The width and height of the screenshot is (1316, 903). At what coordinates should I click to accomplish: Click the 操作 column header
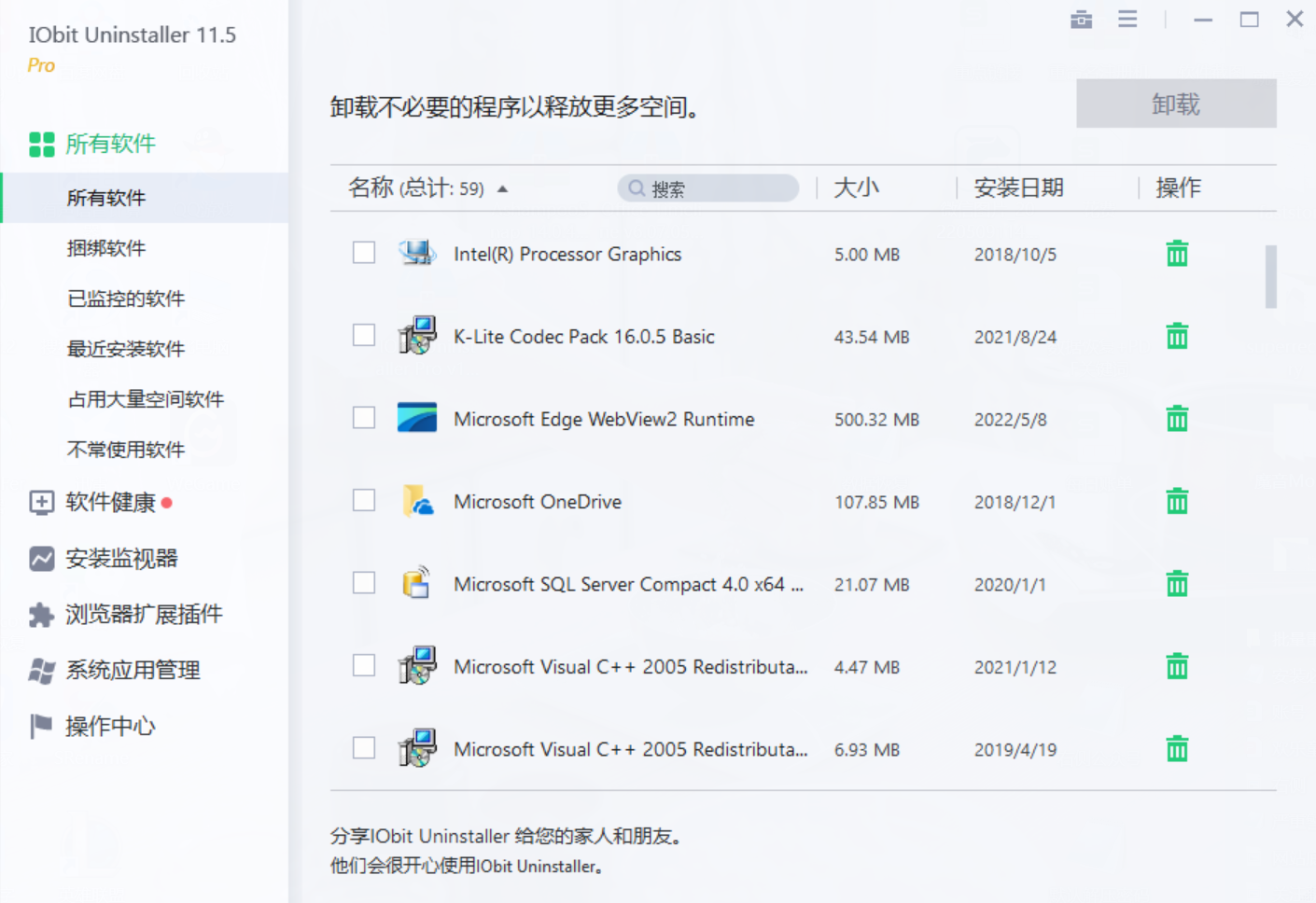pos(1178,188)
